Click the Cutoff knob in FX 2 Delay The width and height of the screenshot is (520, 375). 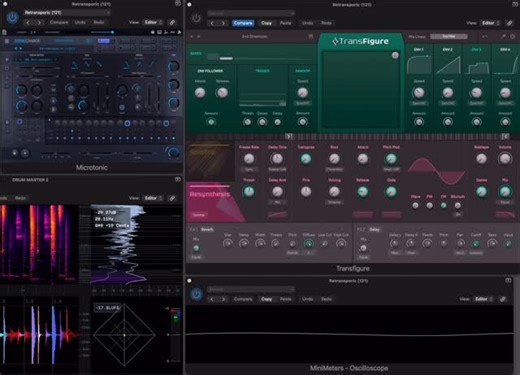coord(476,244)
